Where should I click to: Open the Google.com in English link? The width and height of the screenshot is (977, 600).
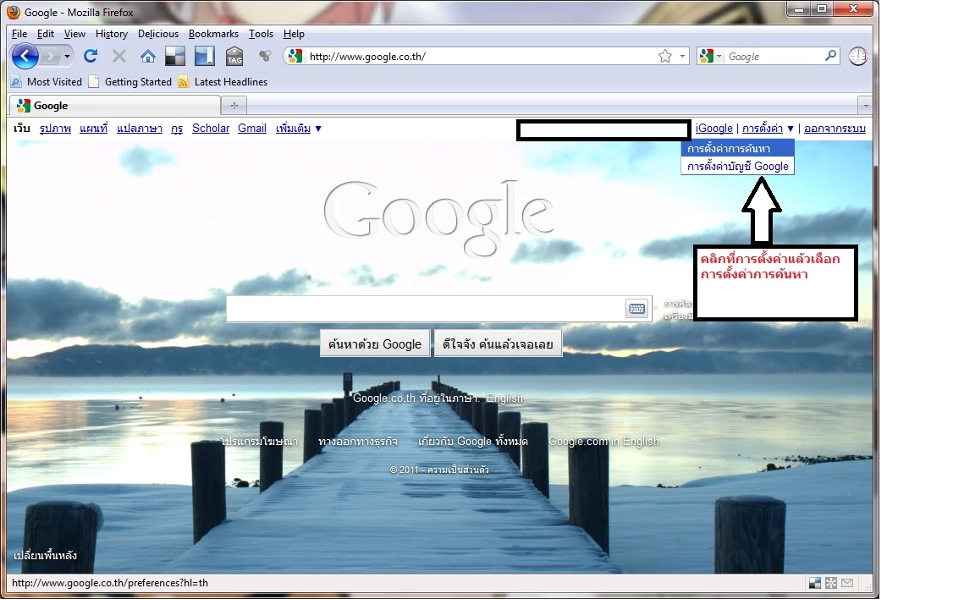point(604,441)
